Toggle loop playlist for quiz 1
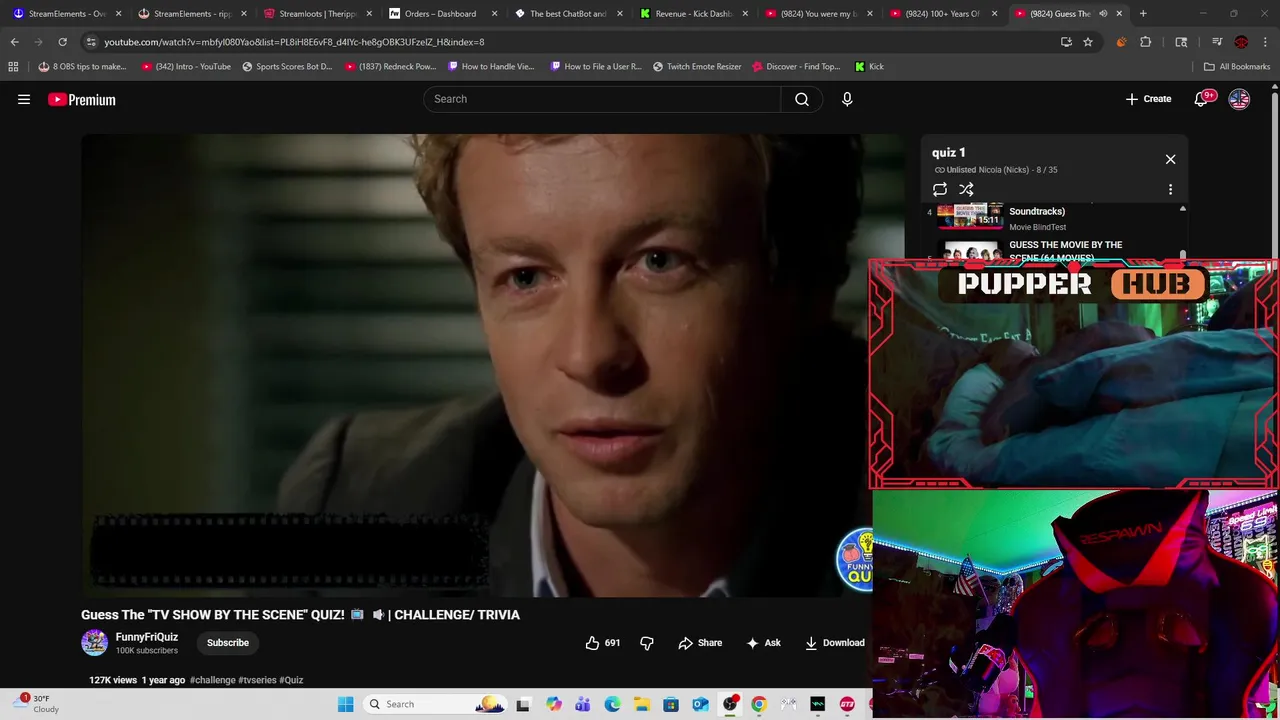Image resolution: width=1280 pixels, height=720 pixels. (x=940, y=189)
